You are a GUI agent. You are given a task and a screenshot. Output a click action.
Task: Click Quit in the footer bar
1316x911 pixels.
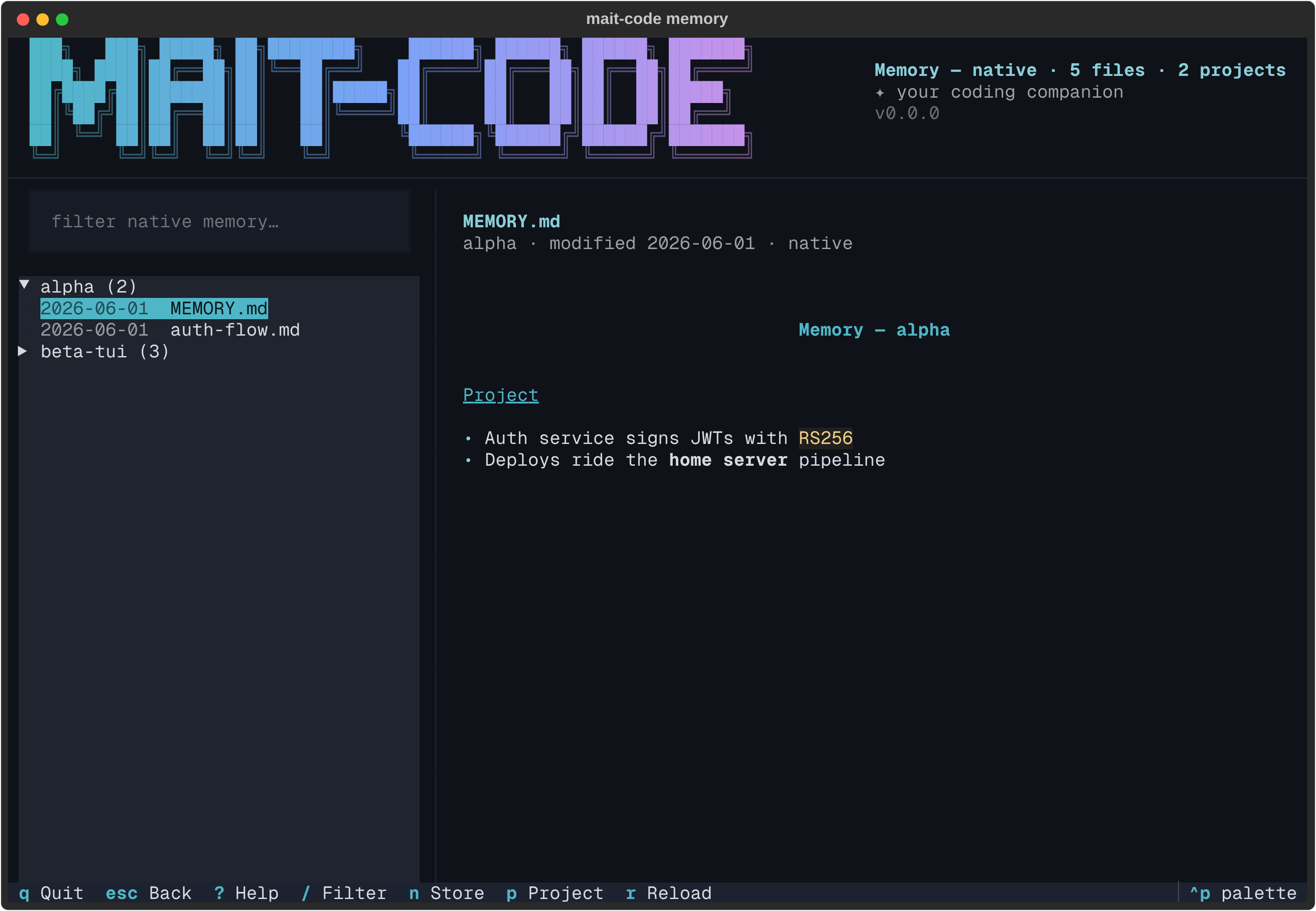(51, 893)
